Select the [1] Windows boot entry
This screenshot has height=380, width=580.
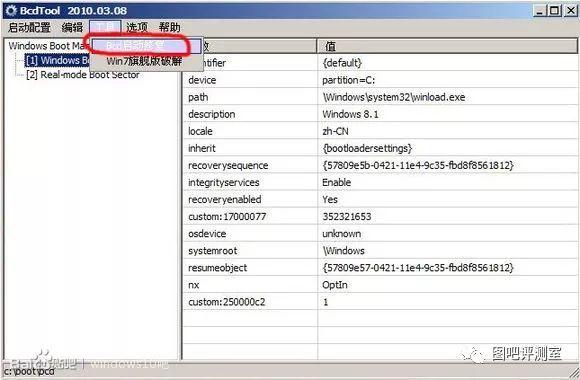point(57,60)
